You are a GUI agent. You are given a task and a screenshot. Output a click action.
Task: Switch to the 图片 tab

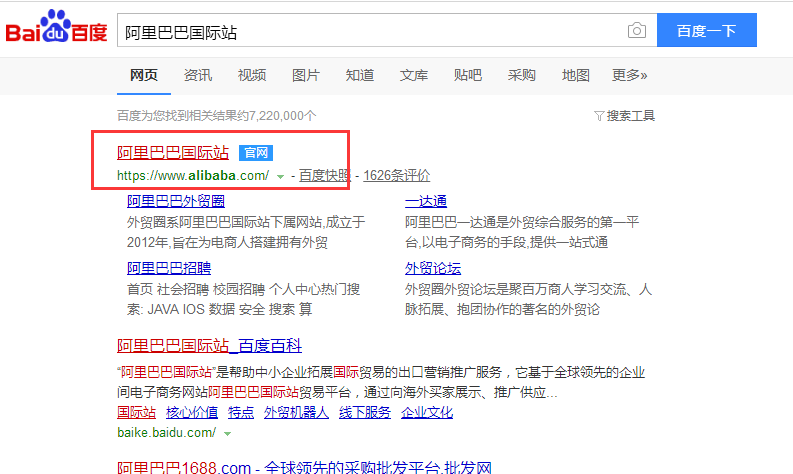point(305,75)
